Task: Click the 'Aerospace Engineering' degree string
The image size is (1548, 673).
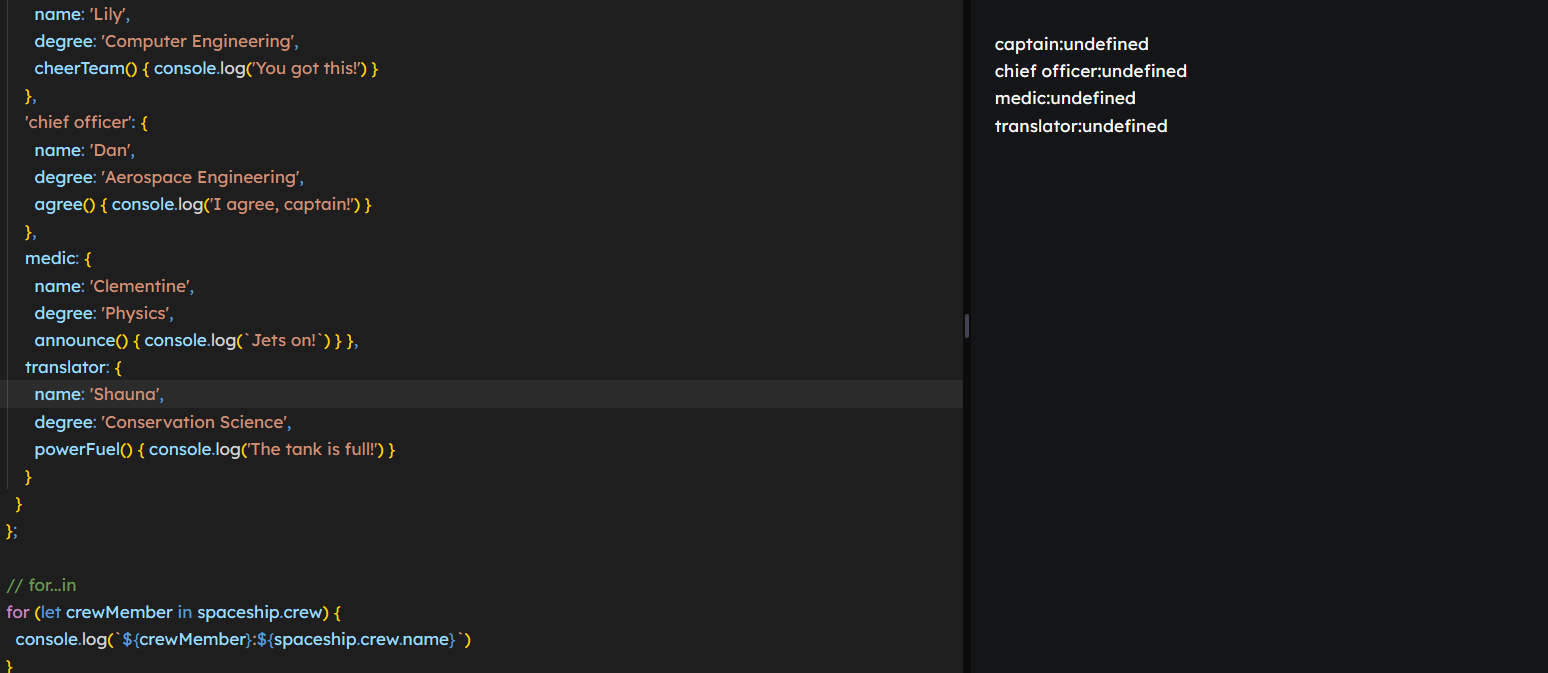Action: 201,177
